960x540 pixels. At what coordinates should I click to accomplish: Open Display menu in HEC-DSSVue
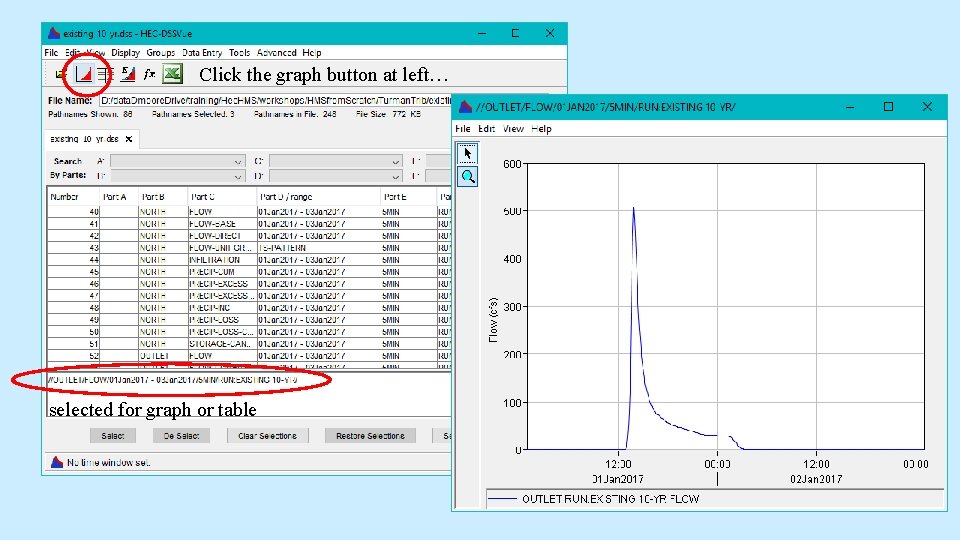126,53
